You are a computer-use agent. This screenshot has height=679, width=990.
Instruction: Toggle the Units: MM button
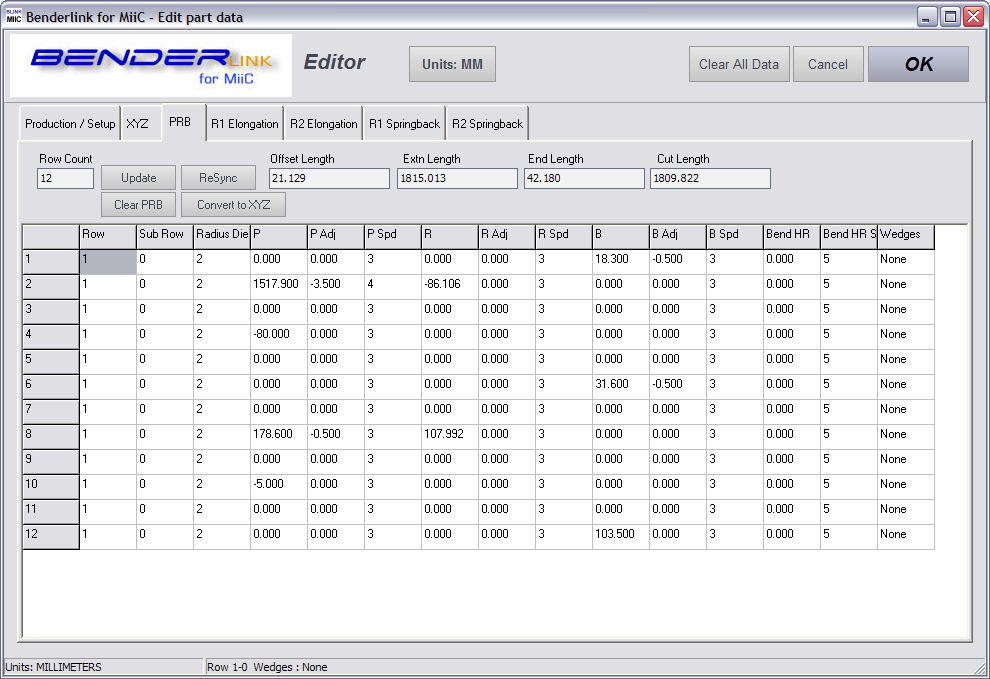451,64
